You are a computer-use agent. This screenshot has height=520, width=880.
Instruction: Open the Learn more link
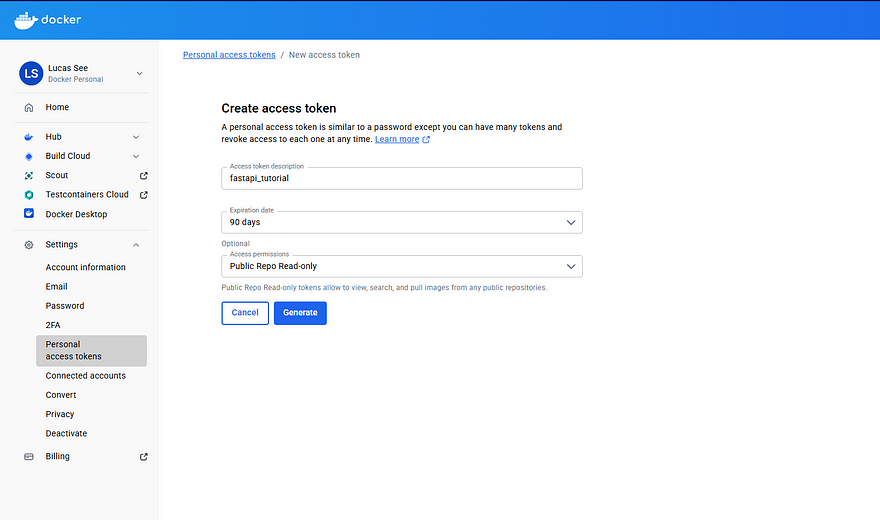pyautogui.click(x=398, y=140)
